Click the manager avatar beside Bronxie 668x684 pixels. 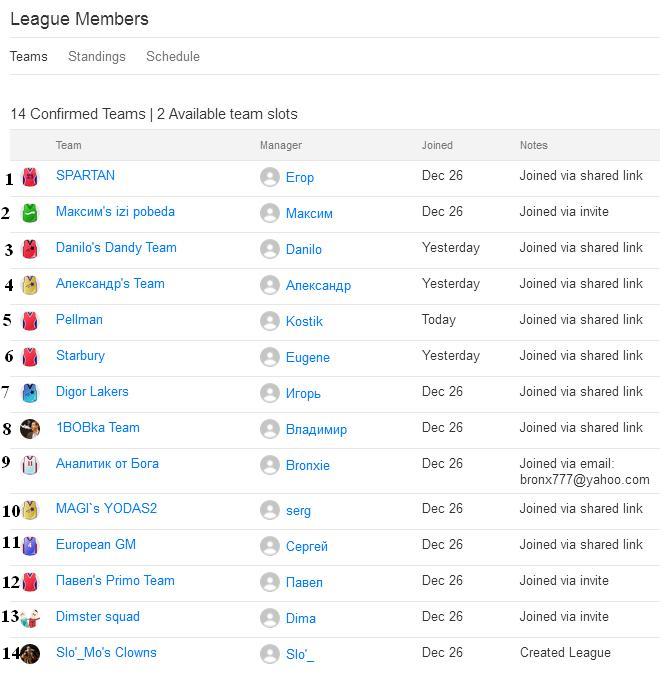269,465
